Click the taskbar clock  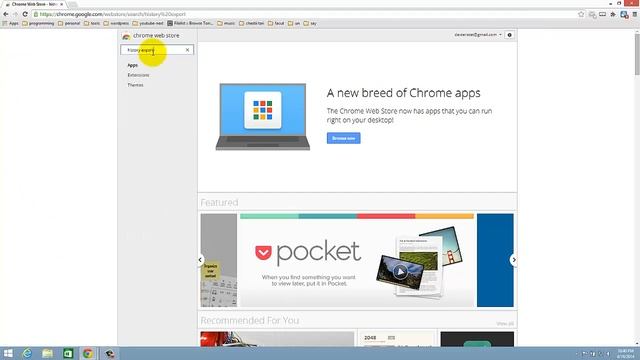click(625, 353)
